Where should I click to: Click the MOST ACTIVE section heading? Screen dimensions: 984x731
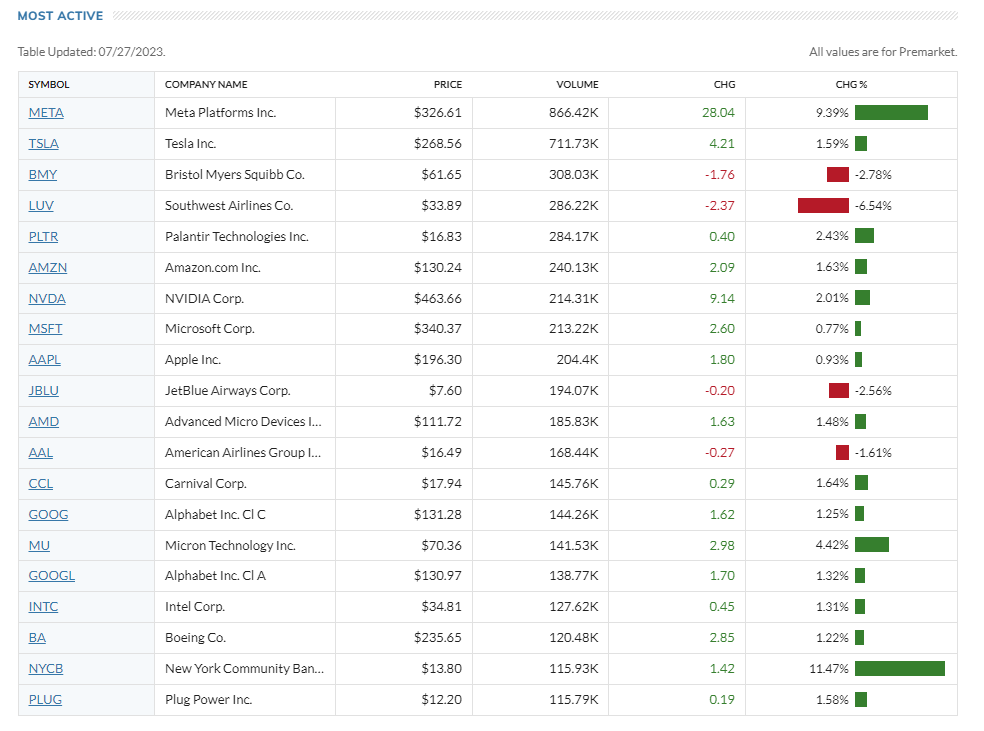pyautogui.click(x=60, y=16)
